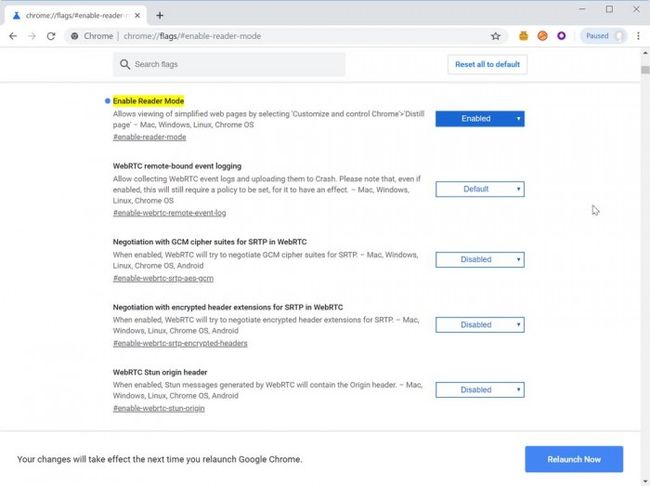Open the yellow extension icon in toolbar
Viewport: 650px width, 486px height.
(524, 36)
